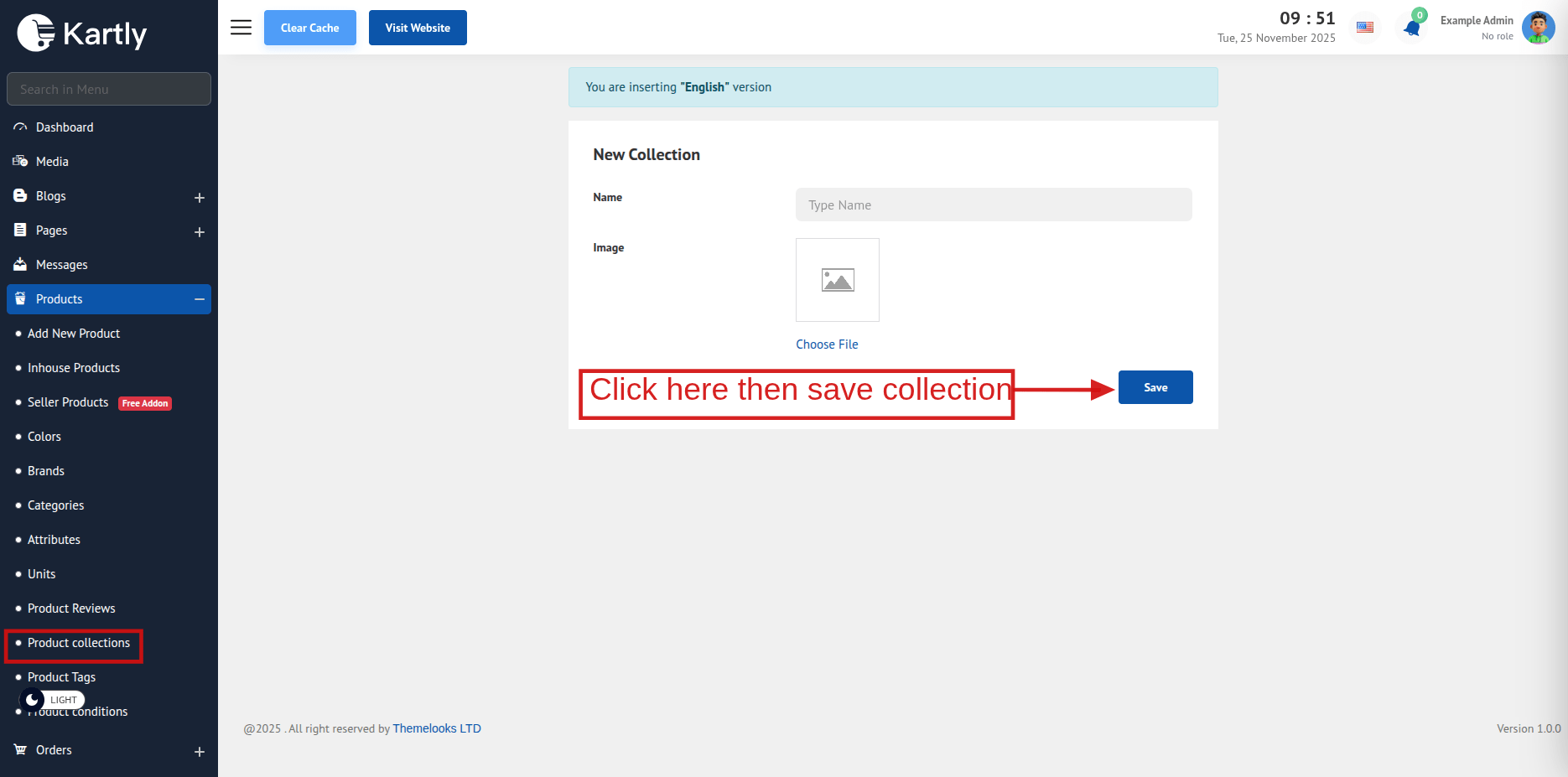Open the Categories menu item
The image size is (1568, 777).
(x=55, y=505)
